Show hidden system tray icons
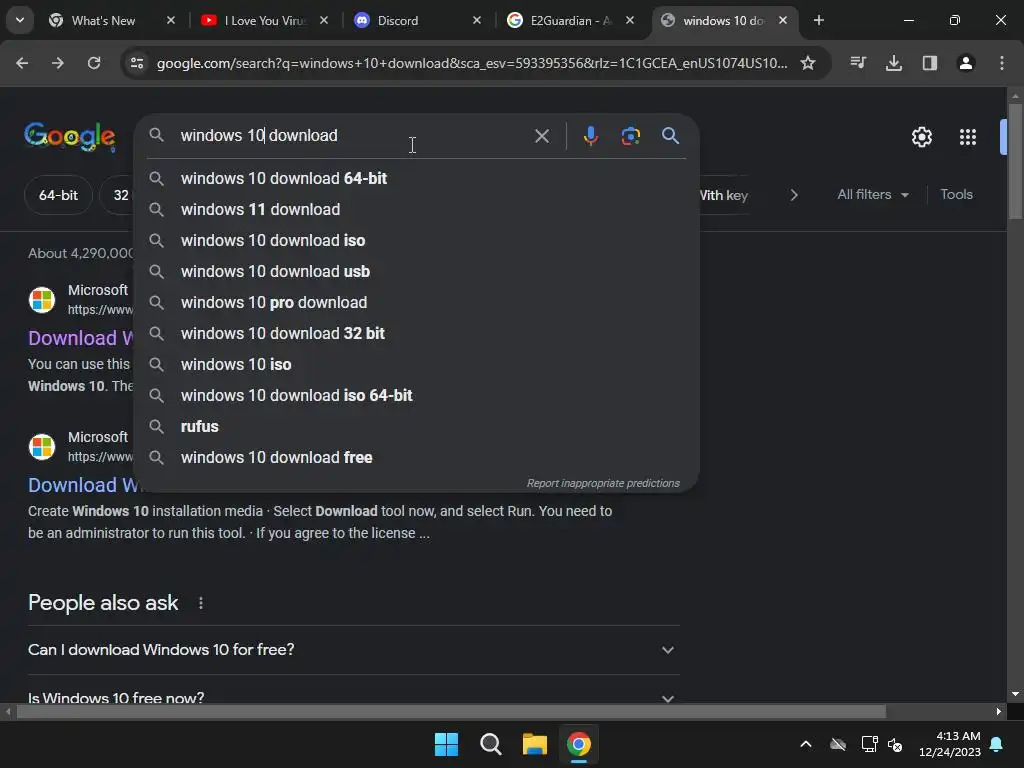Image resolution: width=1024 pixels, height=768 pixels. 806,744
